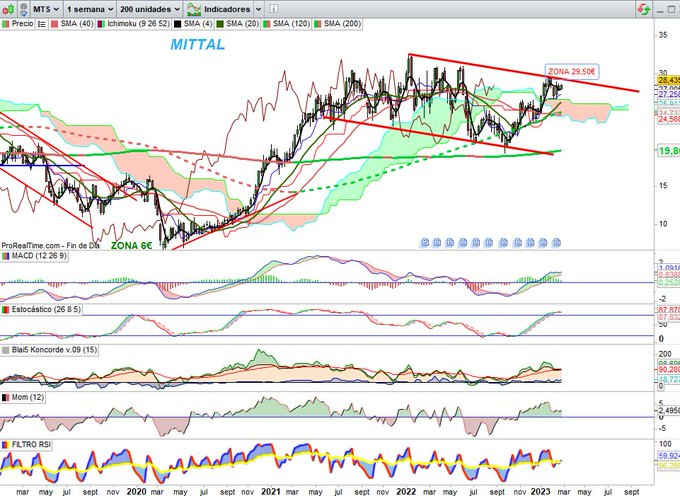Open the Precio legend label
This screenshot has height=496, width=680.
22,24
